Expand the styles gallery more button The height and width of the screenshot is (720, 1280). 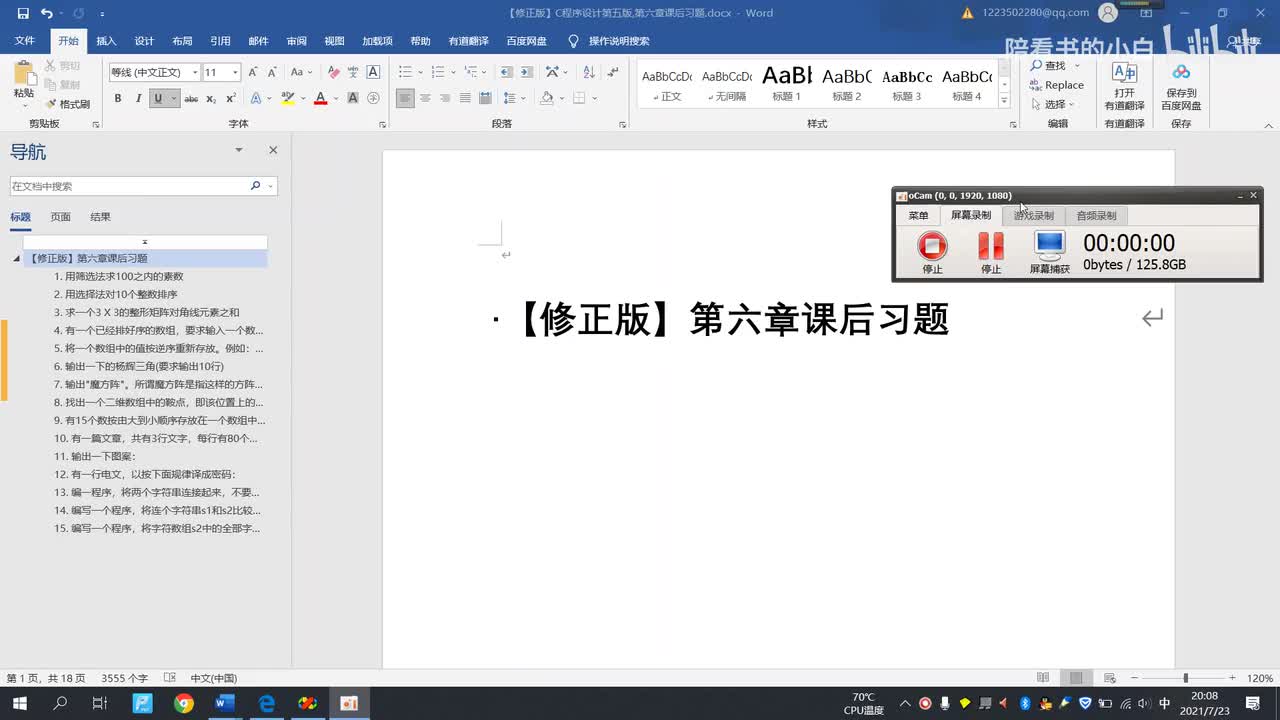[x=1004, y=99]
